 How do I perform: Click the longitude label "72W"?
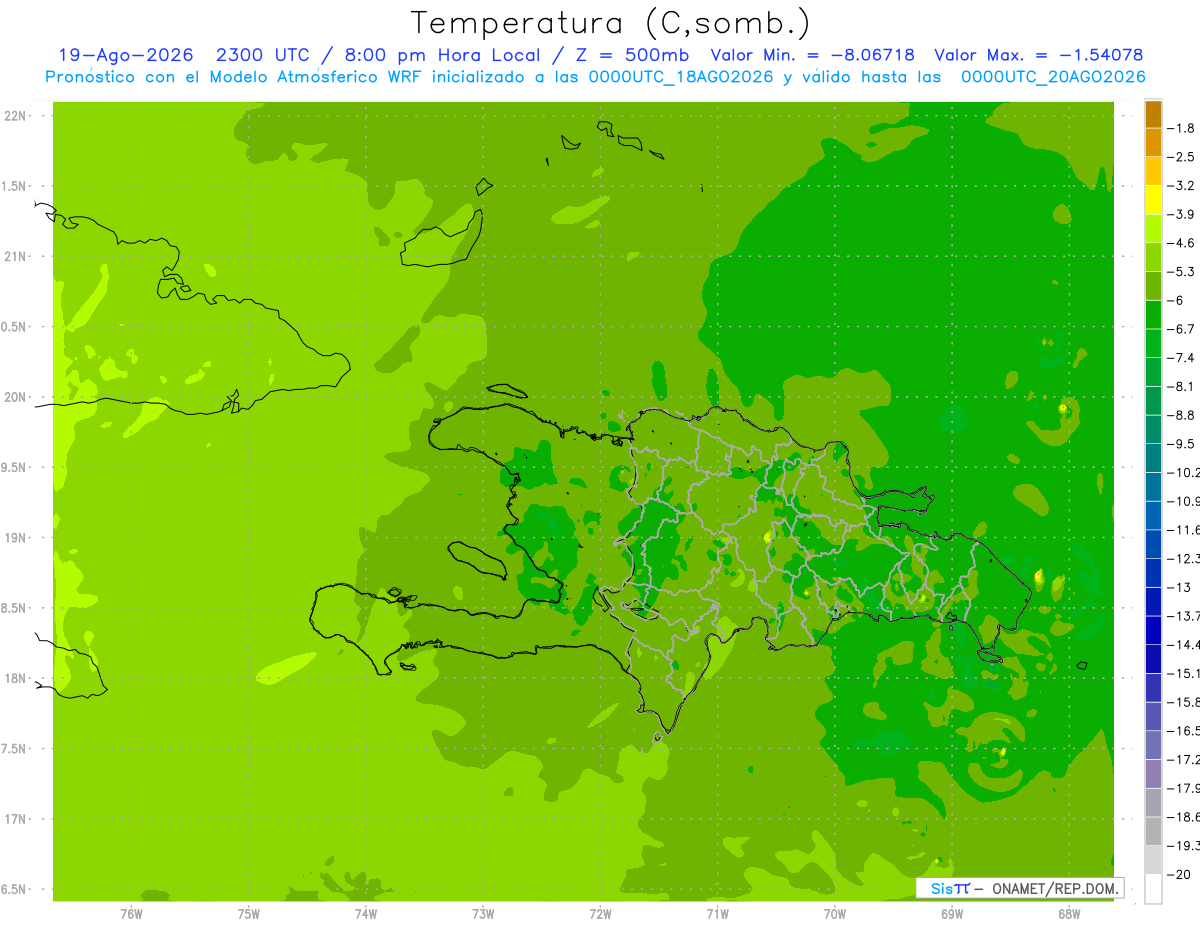pos(600,914)
